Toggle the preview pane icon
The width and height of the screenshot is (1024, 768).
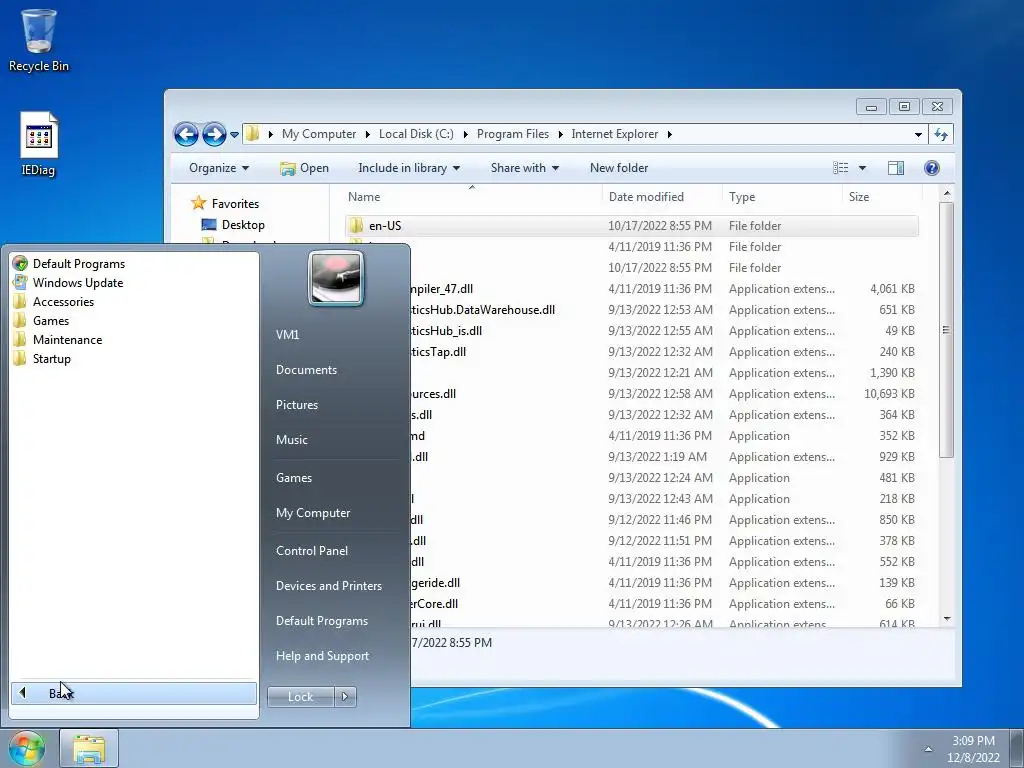[896, 168]
